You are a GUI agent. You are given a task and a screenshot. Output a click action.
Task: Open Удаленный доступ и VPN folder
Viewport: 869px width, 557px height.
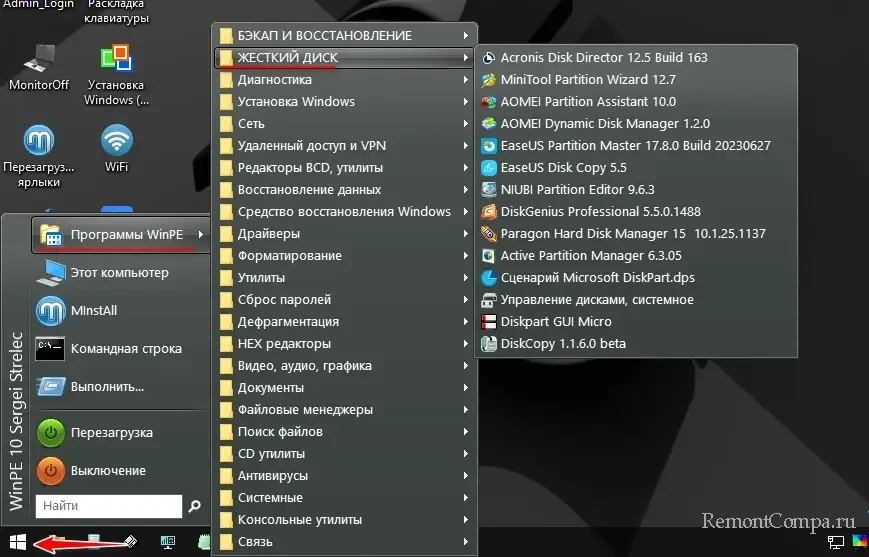tap(345, 146)
